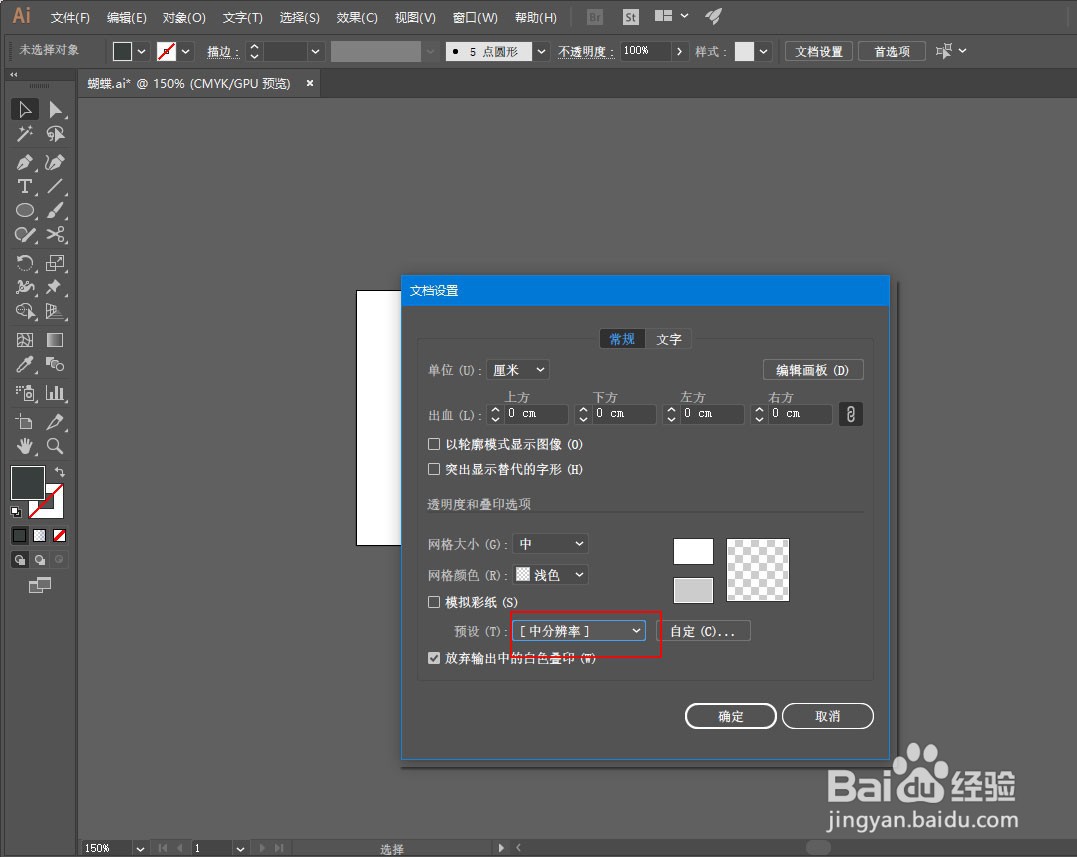Open the 预设 中分辨率 dropdown
This screenshot has height=857, width=1077.
(x=579, y=631)
